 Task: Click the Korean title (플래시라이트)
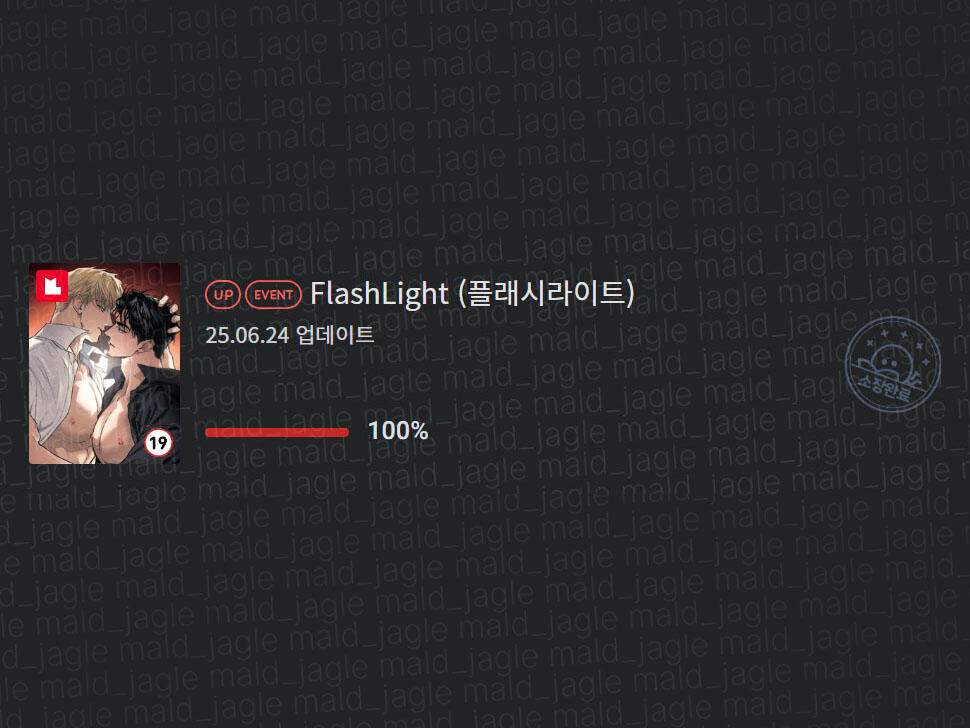tap(547, 293)
